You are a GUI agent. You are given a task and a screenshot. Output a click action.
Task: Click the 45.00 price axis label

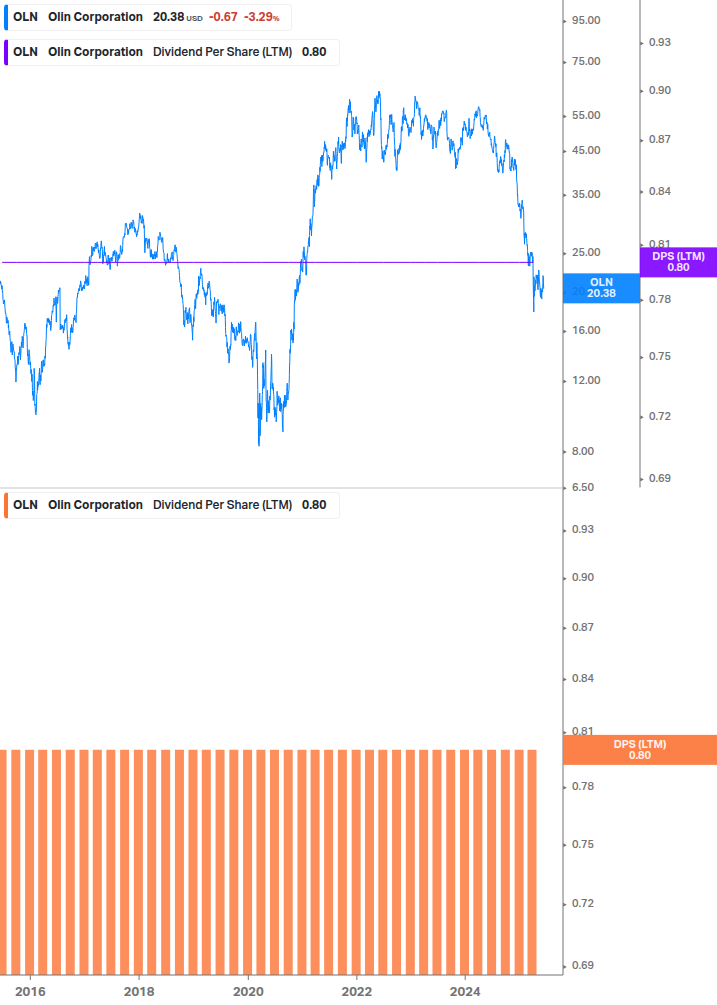point(586,151)
